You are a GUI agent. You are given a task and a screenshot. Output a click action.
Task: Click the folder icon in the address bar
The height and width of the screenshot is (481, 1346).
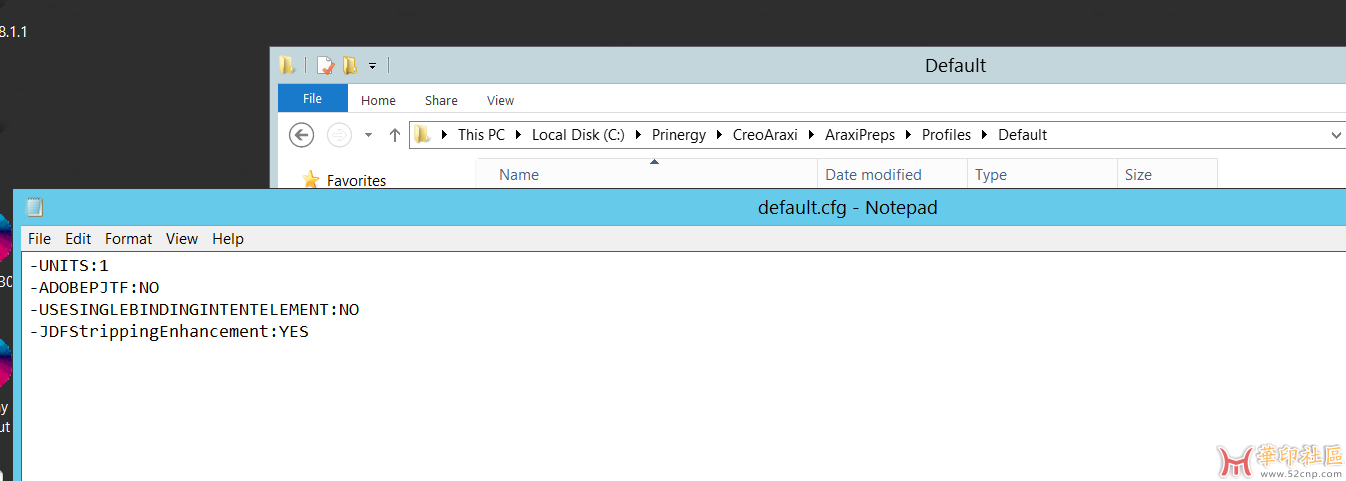(x=423, y=135)
